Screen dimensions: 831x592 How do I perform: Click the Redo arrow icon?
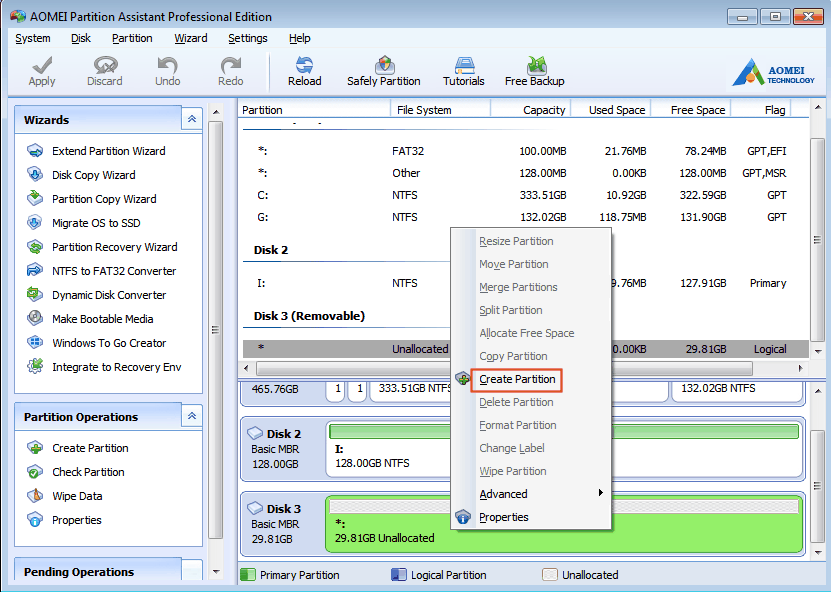coord(231,65)
